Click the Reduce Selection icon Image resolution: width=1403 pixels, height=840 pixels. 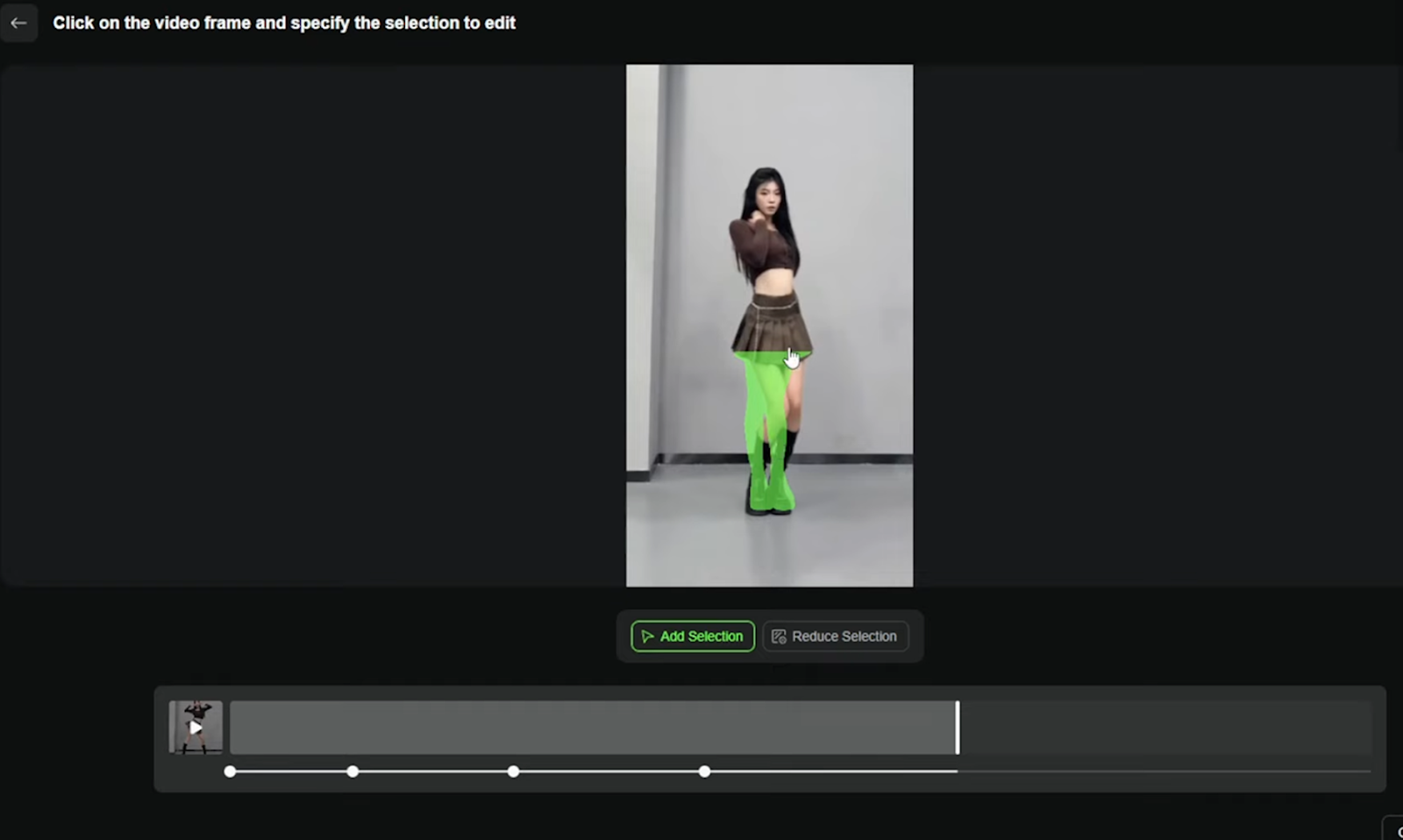point(779,637)
